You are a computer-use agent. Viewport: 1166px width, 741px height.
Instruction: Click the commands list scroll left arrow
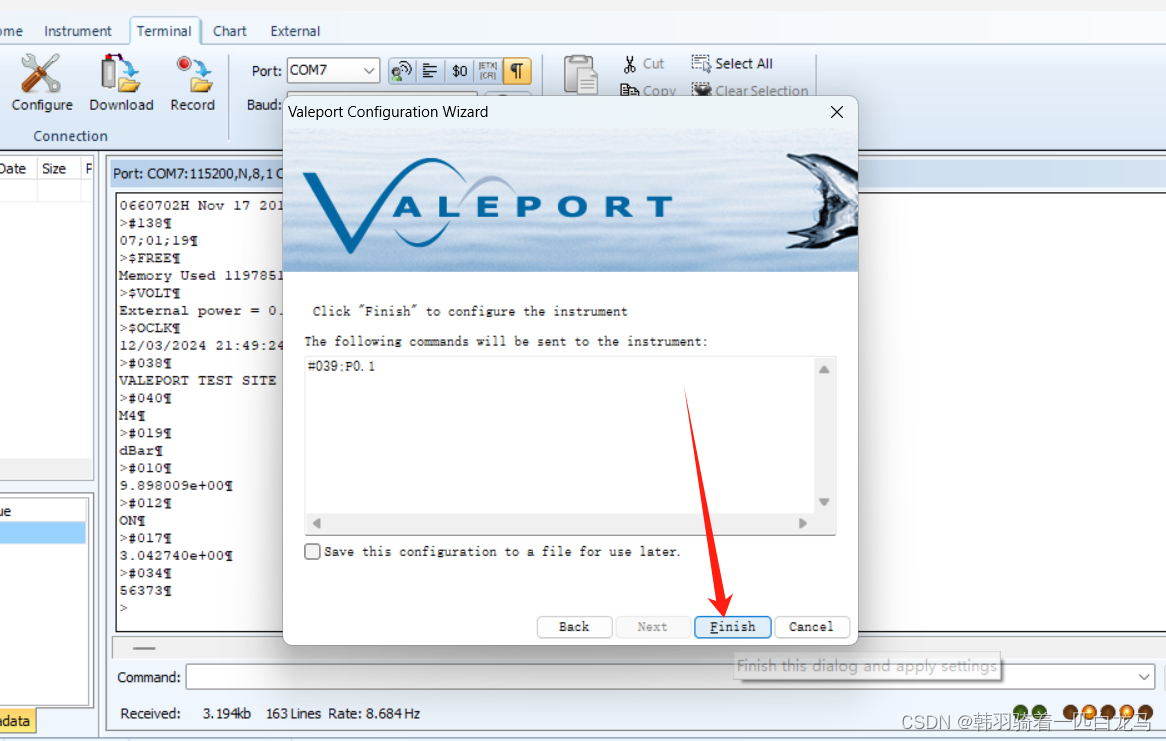[x=317, y=523]
